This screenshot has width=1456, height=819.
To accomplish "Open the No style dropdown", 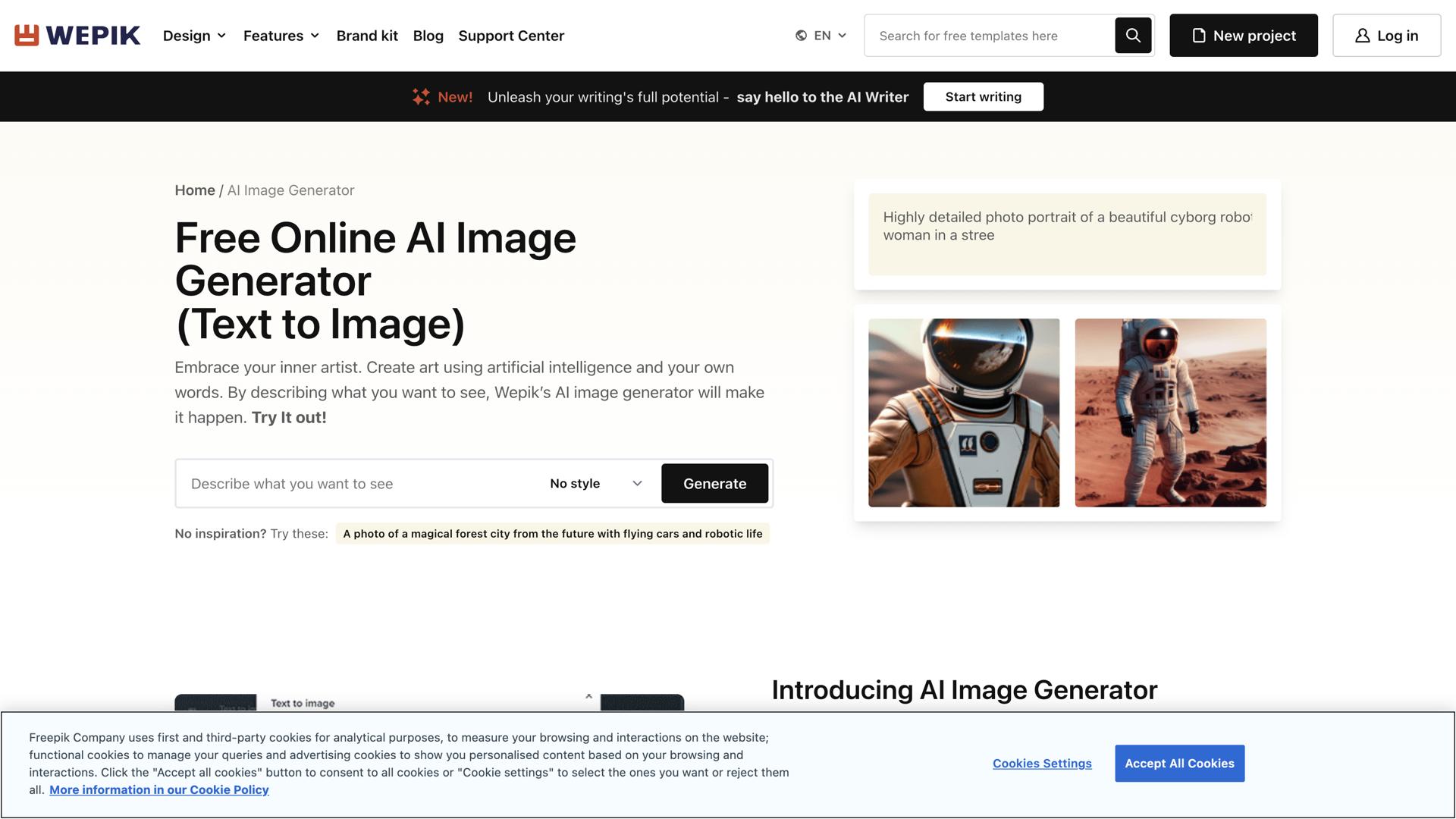I will (x=596, y=484).
